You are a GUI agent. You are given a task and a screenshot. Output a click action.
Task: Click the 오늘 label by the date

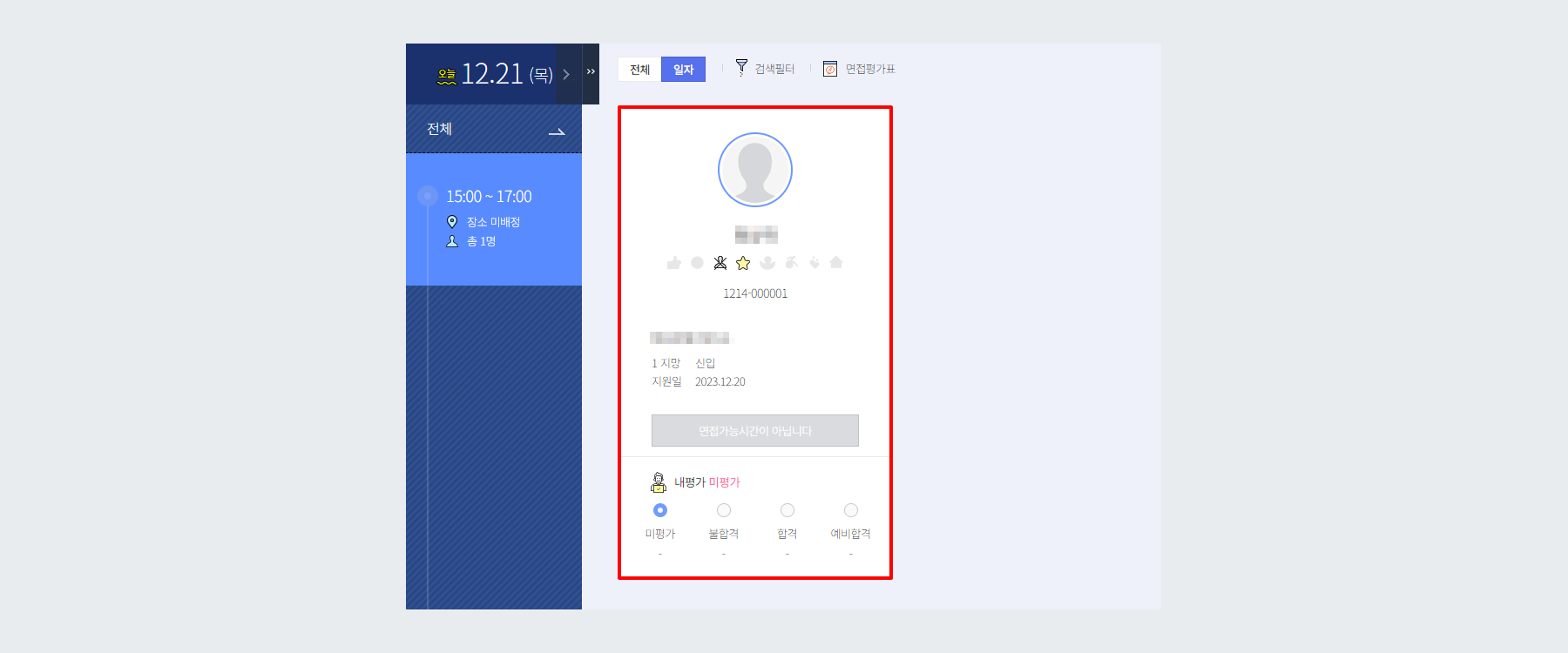[x=446, y=75]
